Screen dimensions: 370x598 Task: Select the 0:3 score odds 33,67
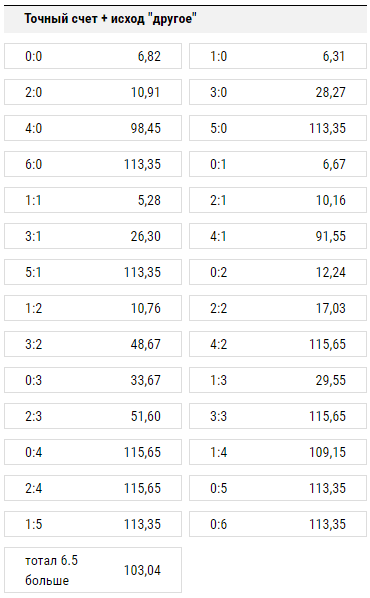click(x=93, y=380)
